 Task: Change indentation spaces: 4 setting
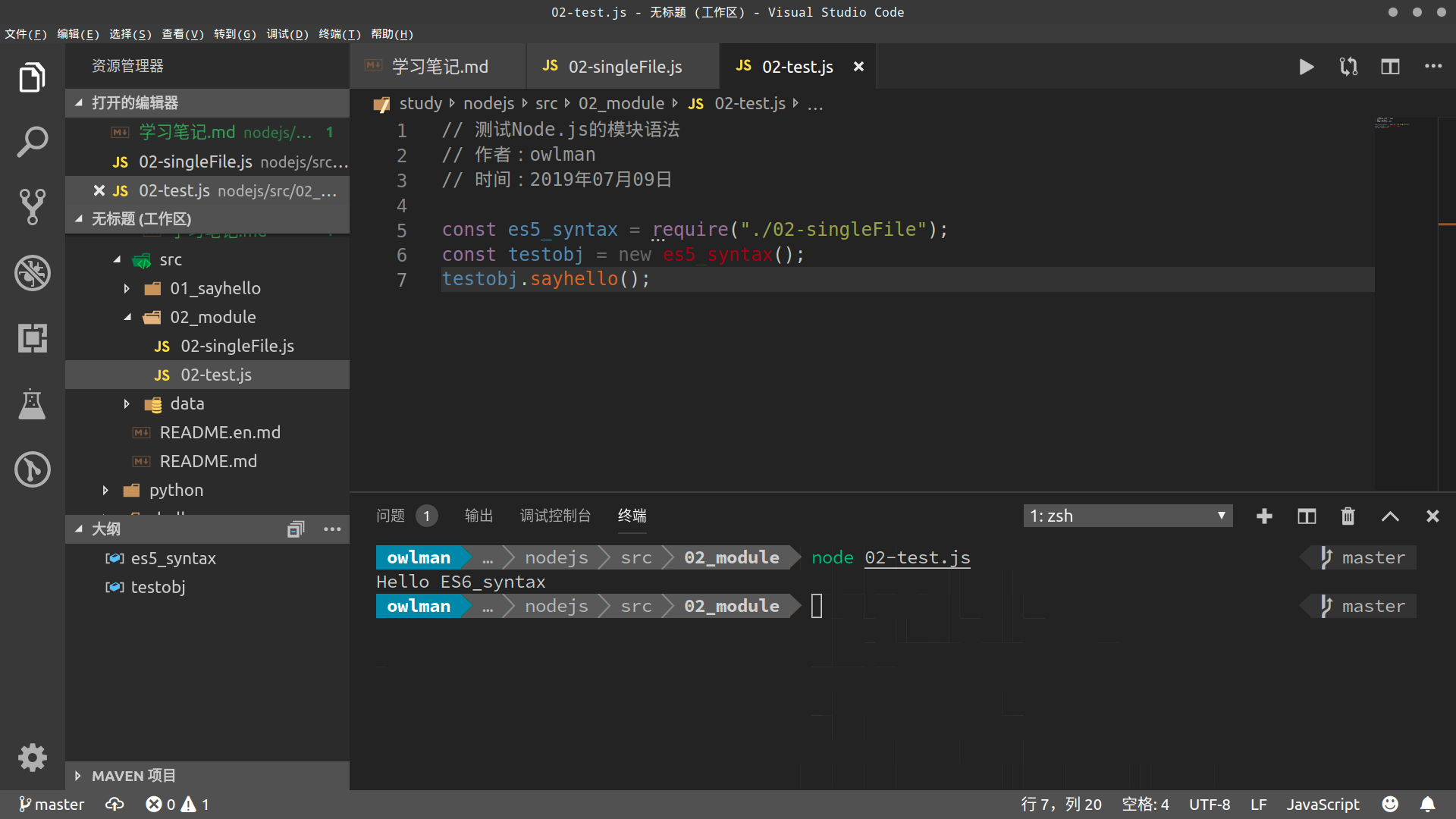click(1145, 805)
